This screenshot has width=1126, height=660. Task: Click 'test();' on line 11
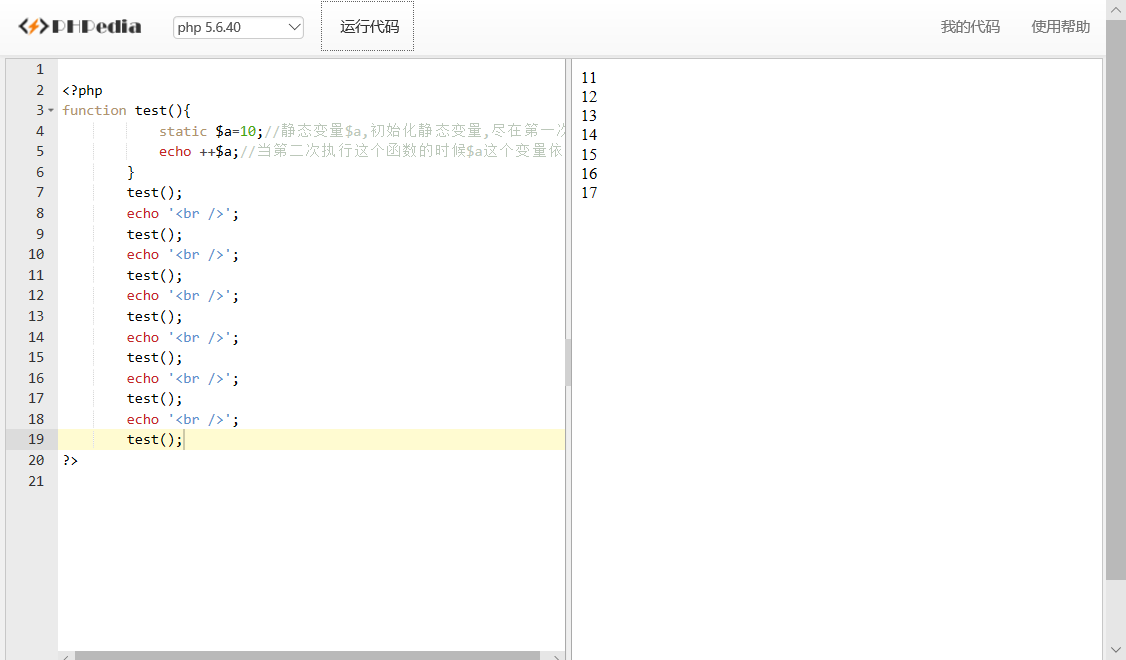pyautogui.click(x=154, y=275)
